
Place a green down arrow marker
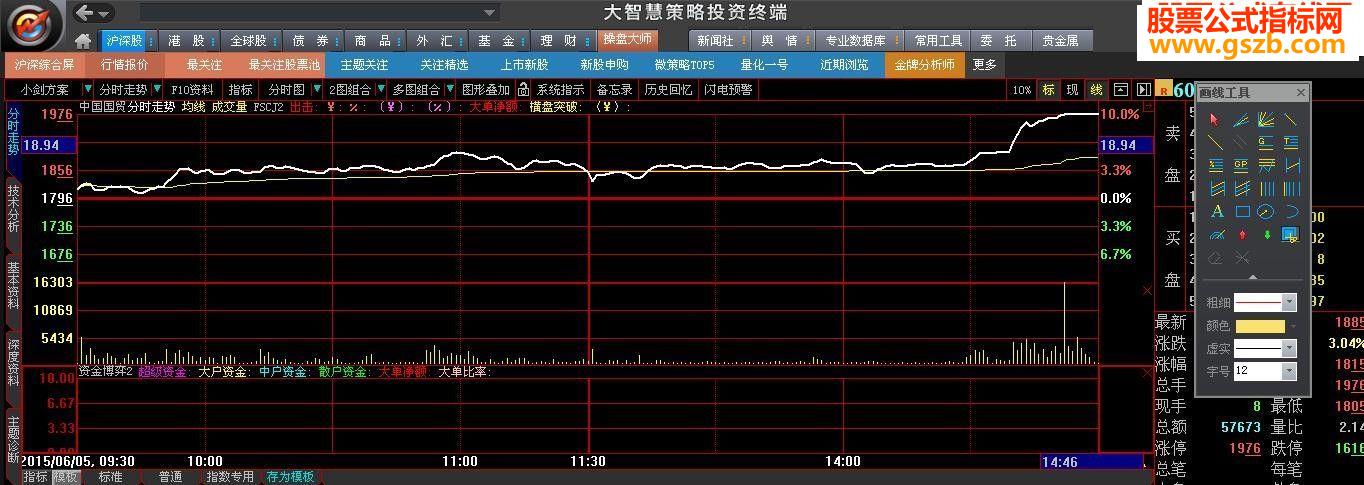[x=1267, y=235]
